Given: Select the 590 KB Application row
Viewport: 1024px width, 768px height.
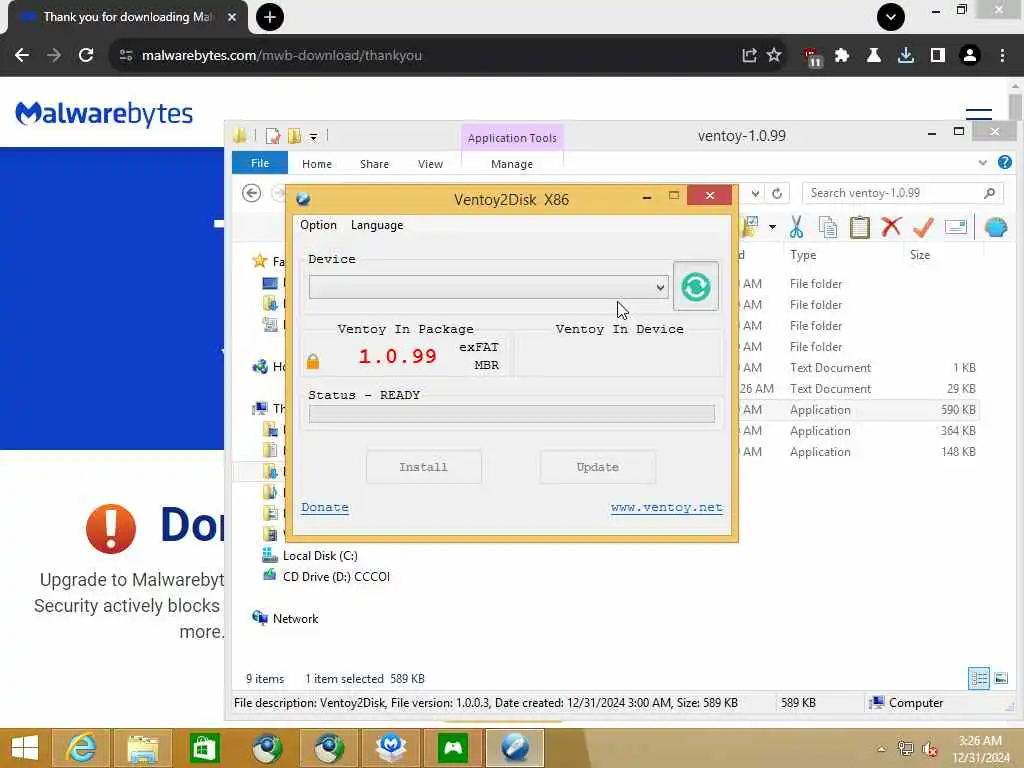Looking at the screenshot, I should (859, 409).
